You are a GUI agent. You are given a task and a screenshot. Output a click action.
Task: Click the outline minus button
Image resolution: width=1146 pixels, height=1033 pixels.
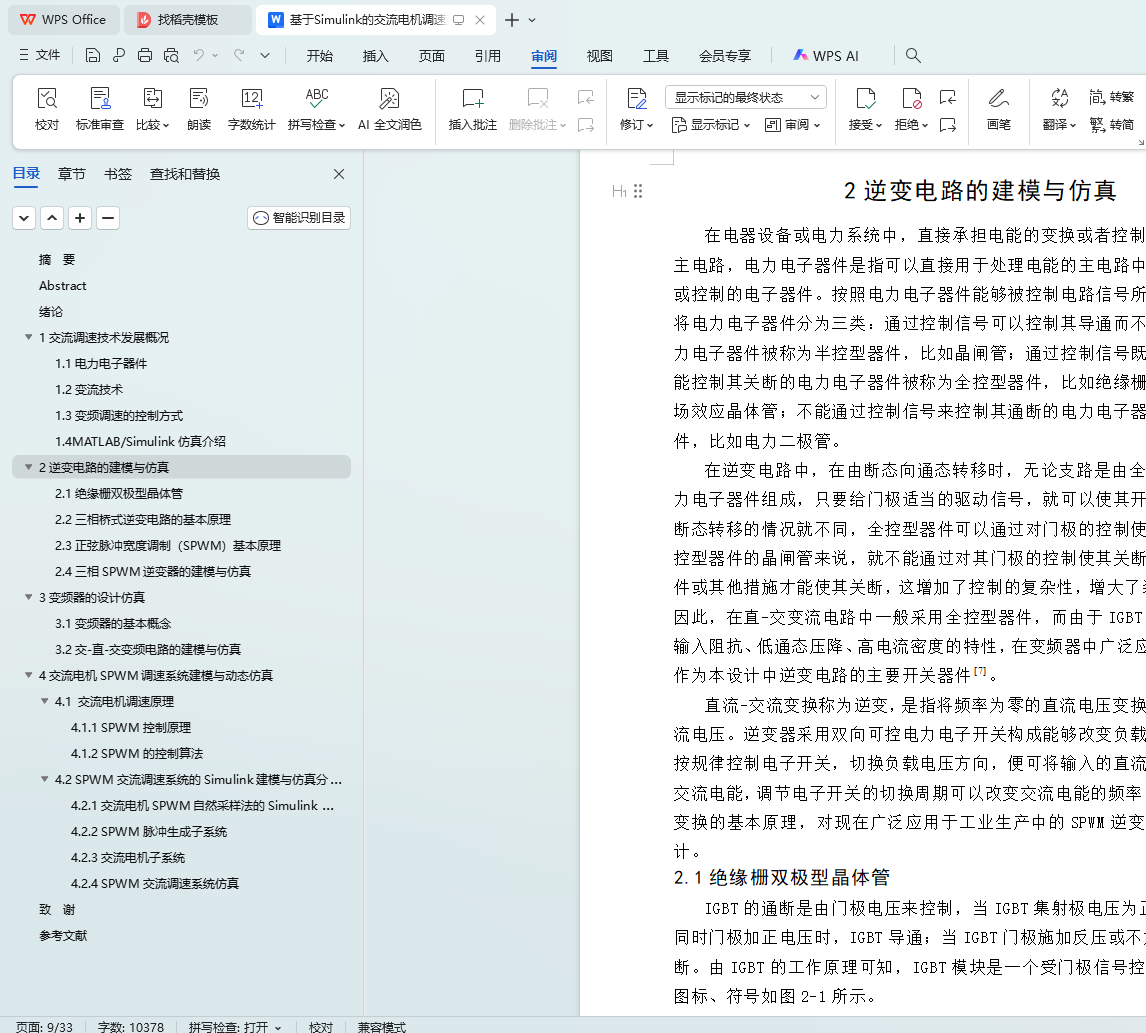coord(107,218)
